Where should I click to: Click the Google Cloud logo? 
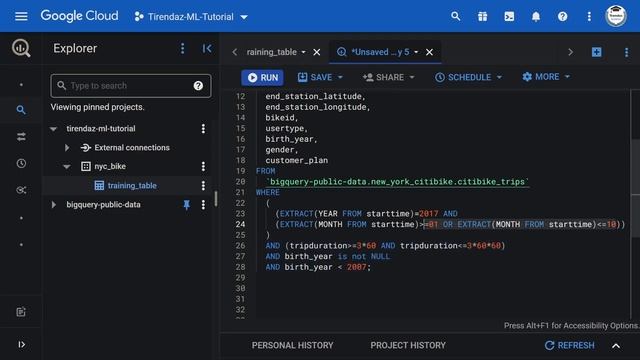click(x=79, y=16)
